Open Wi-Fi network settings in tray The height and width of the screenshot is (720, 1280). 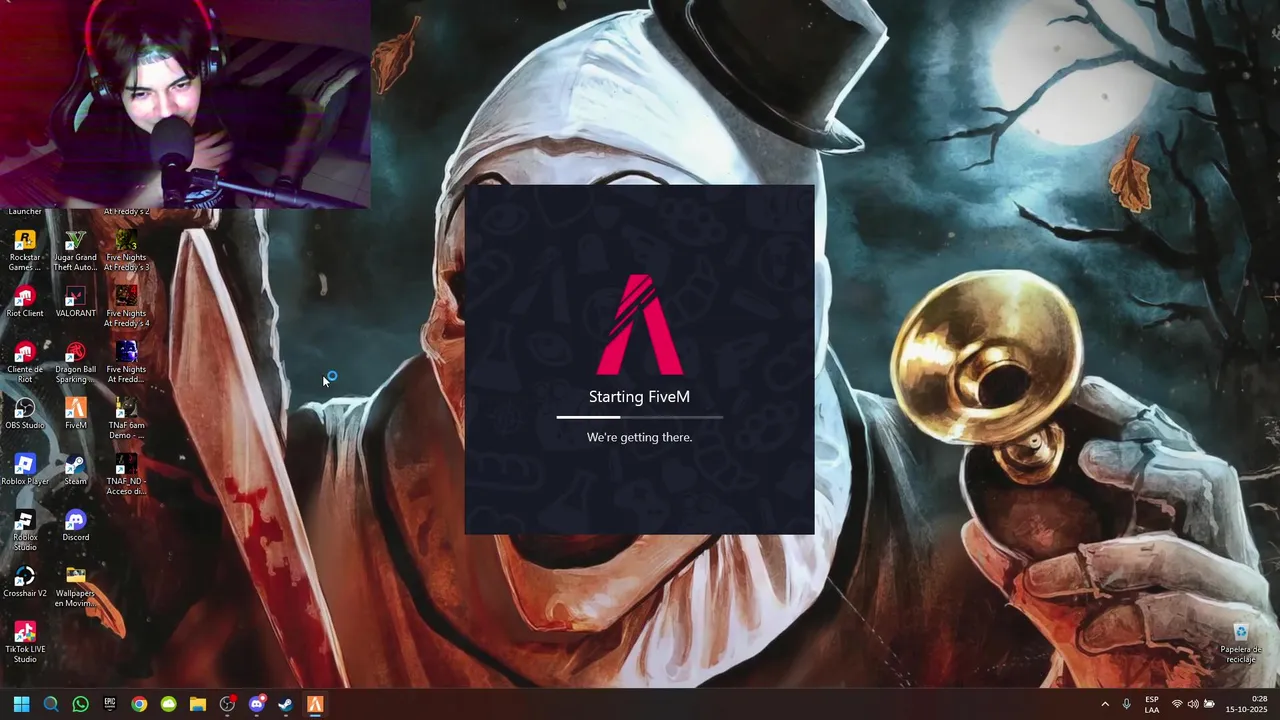(x=1177, y=704)
